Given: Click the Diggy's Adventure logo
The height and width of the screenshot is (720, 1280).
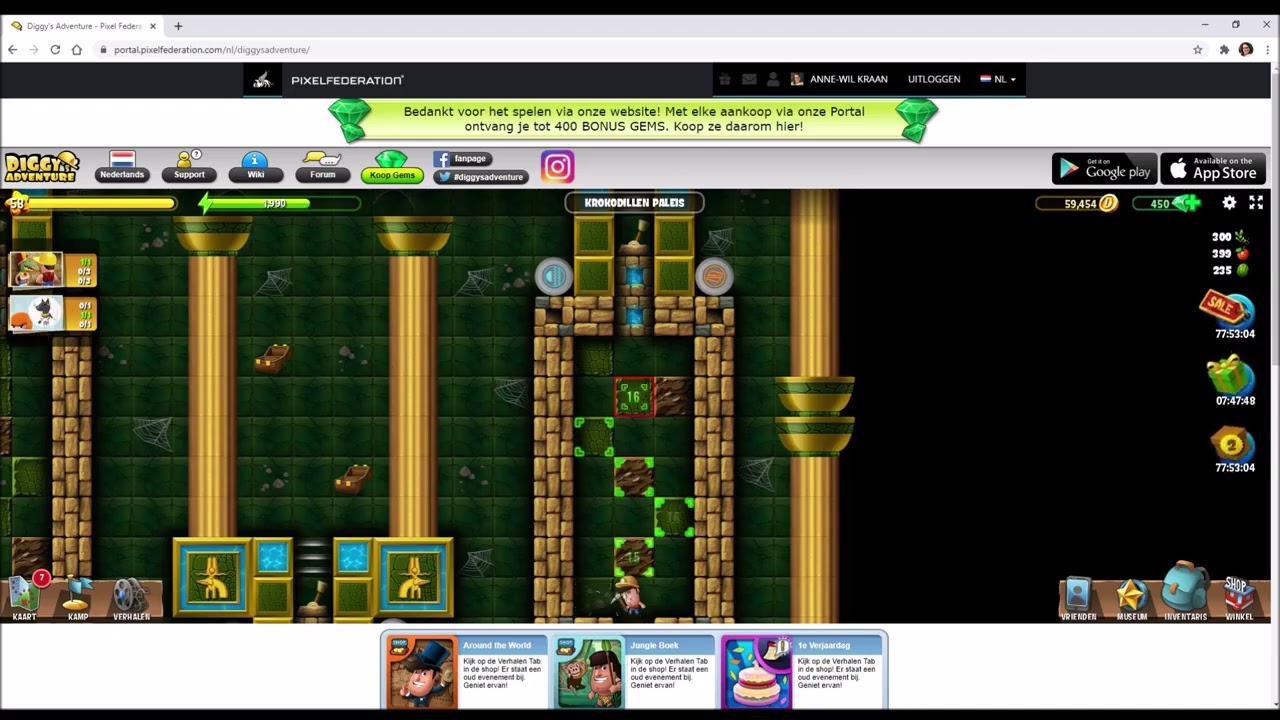Looking at the screenshot, I should 41,167.
